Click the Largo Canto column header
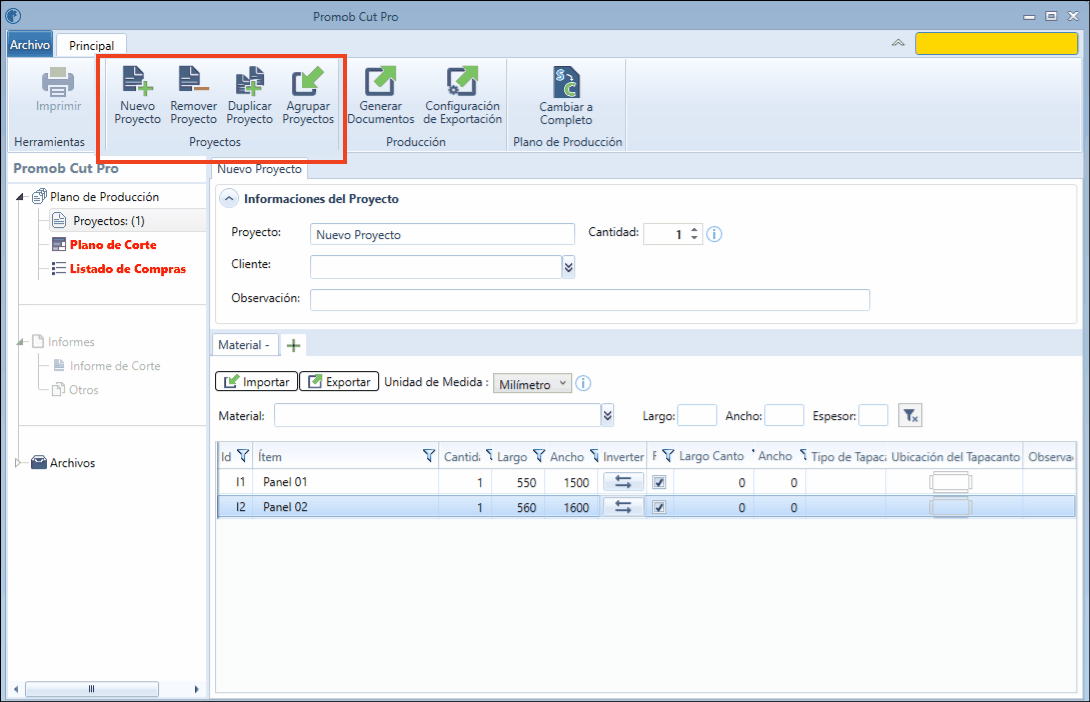Image resolution: width=1090 pixels, height=702 pixels. 711,456
